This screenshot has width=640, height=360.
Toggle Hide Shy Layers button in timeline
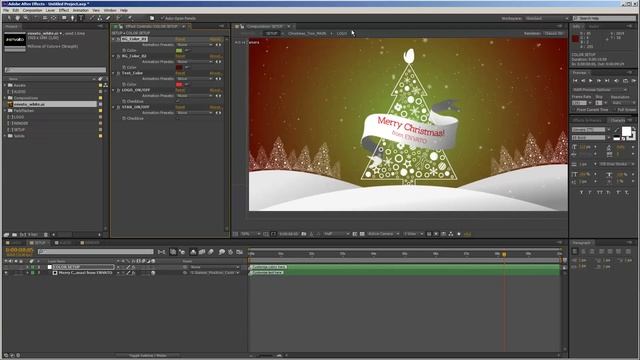[193, 252]
